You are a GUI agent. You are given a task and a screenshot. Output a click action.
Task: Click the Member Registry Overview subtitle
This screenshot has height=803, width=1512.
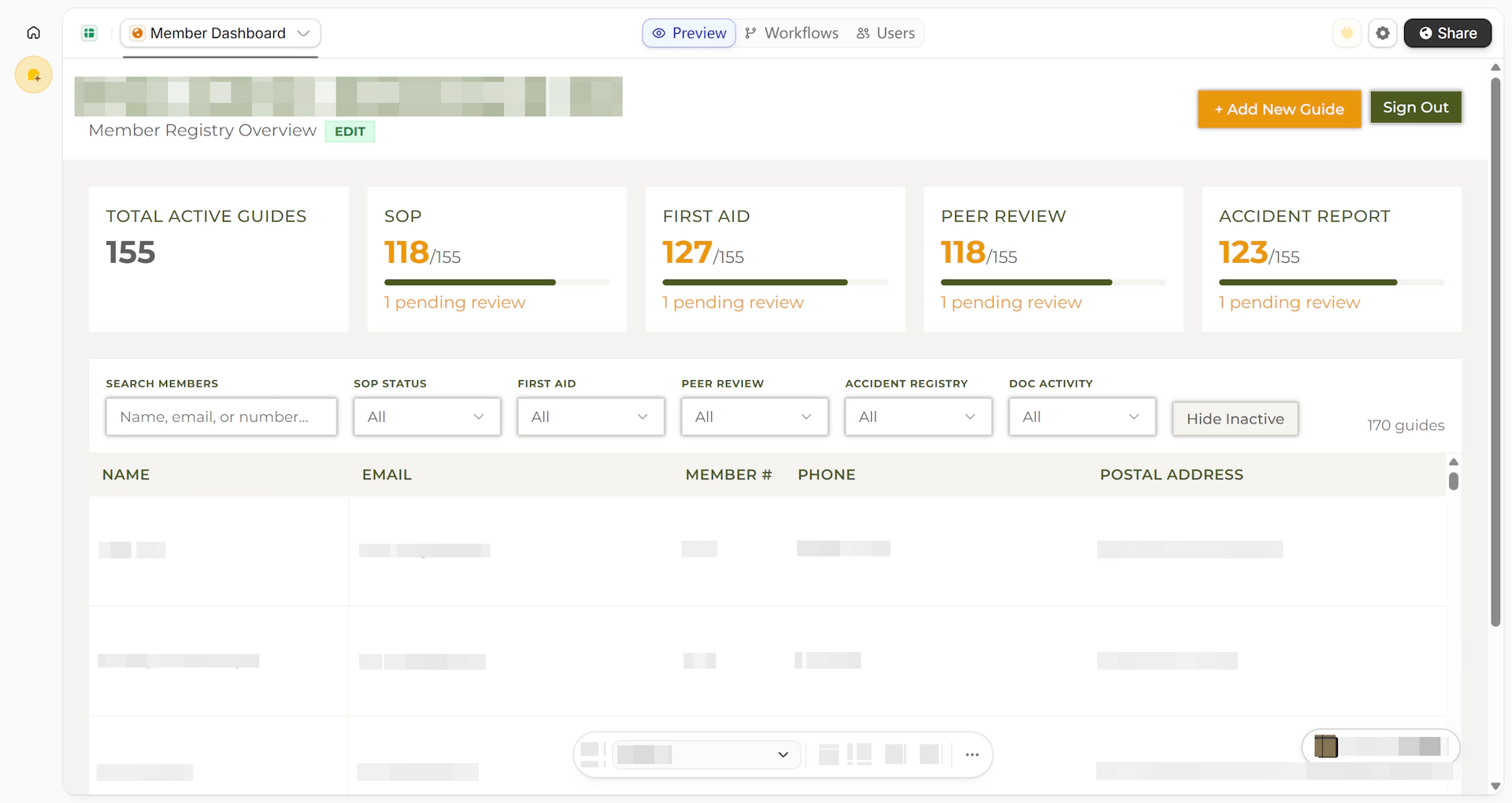tap(202, 131)
